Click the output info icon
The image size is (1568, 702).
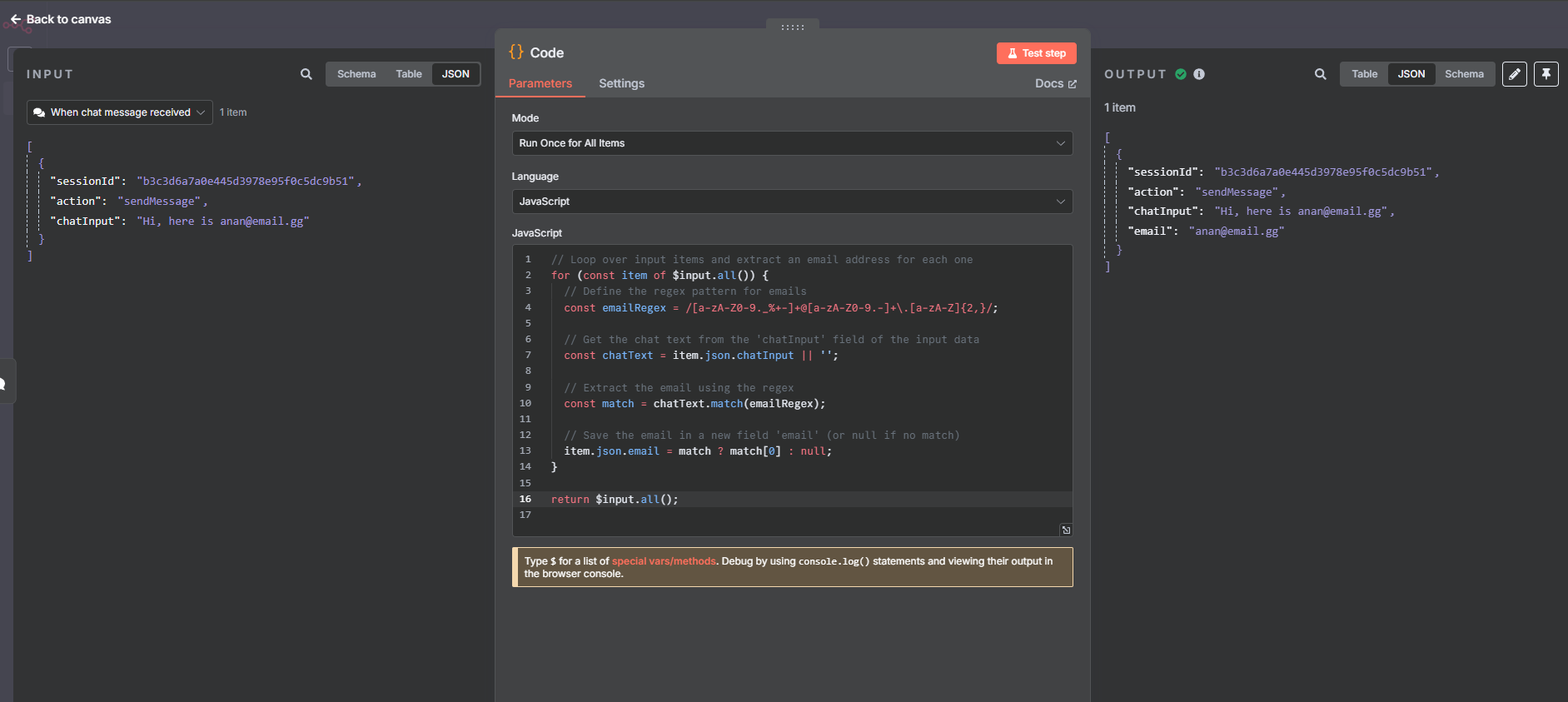pyautogui.click(x=1199, y=74)
